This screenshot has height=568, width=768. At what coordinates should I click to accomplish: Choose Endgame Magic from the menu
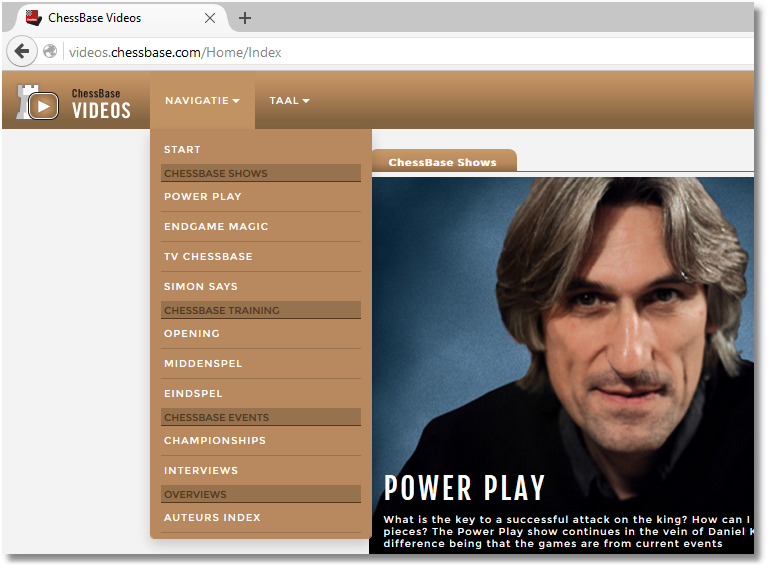pyautogui.click(x=216, y=226)
